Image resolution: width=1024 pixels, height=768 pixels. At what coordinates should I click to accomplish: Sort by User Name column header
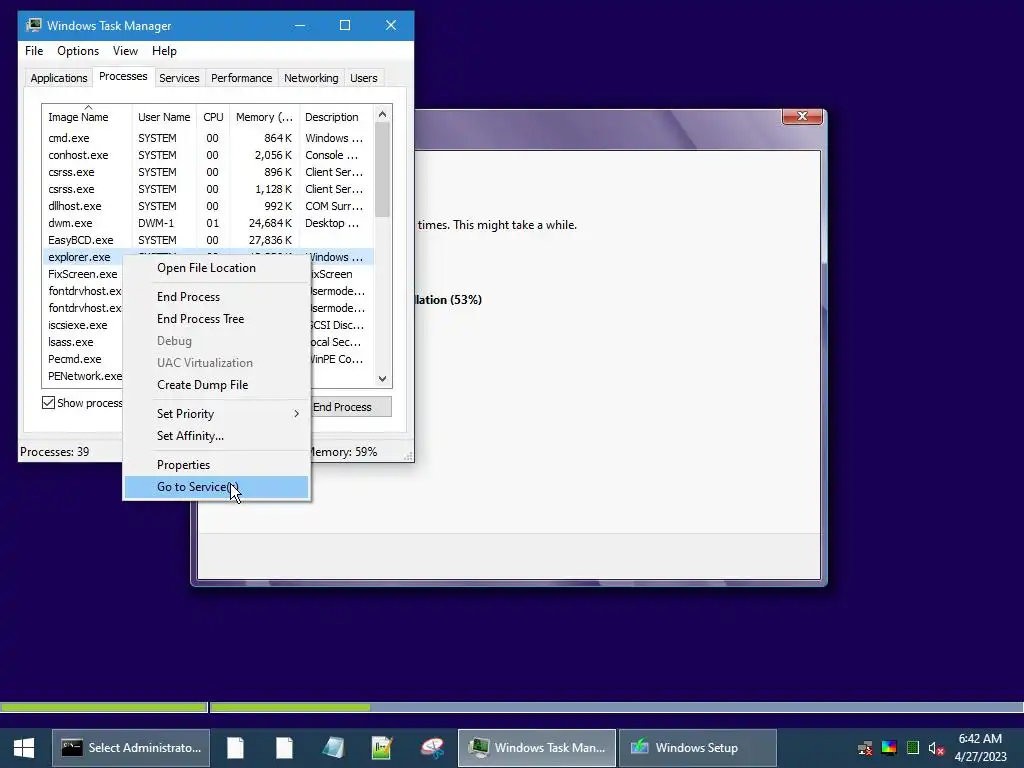coord(164,117)
